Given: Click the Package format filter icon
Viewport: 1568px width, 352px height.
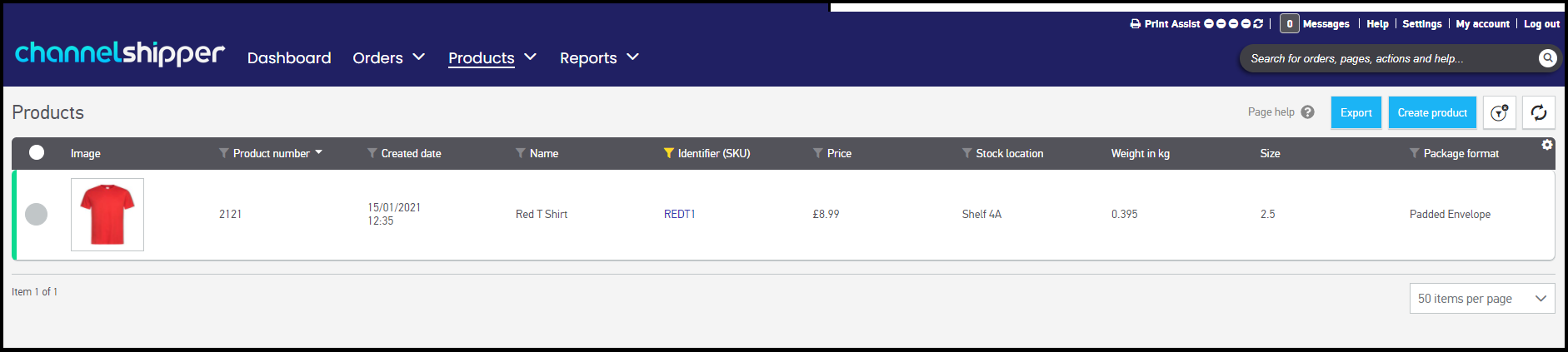Looking at the screenshot, I should click(1414, 153).
